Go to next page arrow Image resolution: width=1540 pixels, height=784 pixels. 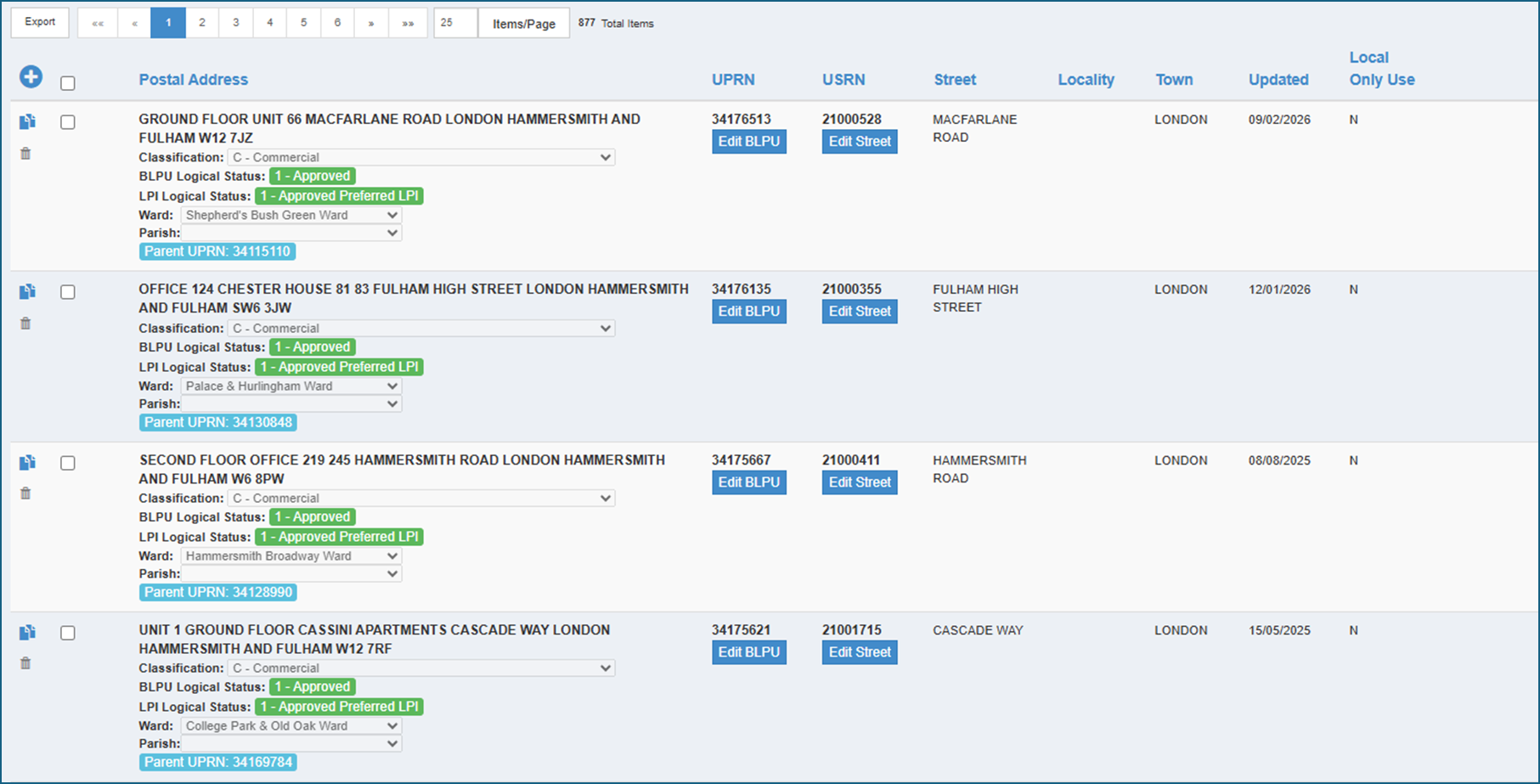[x=371, y=23]
